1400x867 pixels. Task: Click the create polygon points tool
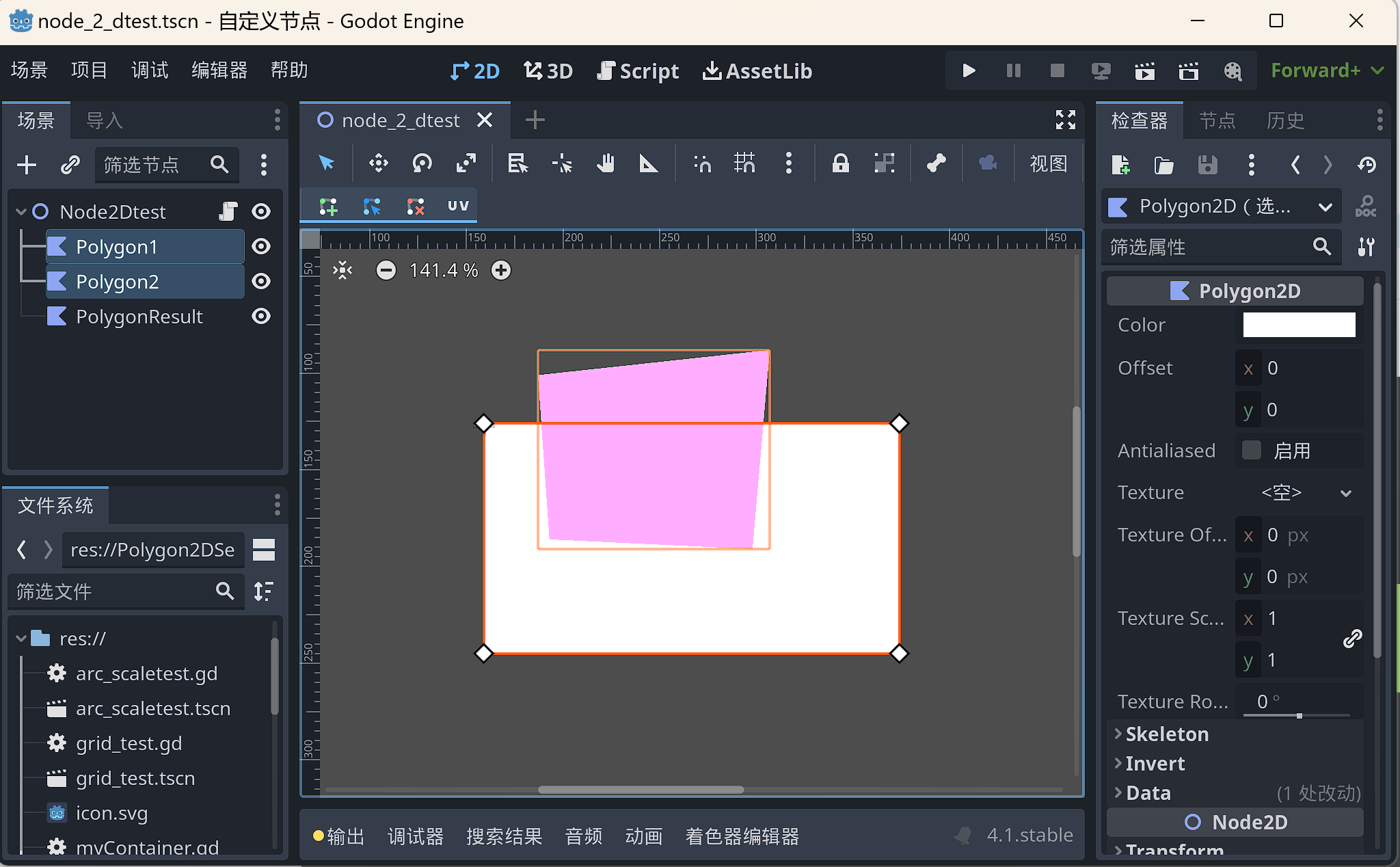tap(329, 206)
